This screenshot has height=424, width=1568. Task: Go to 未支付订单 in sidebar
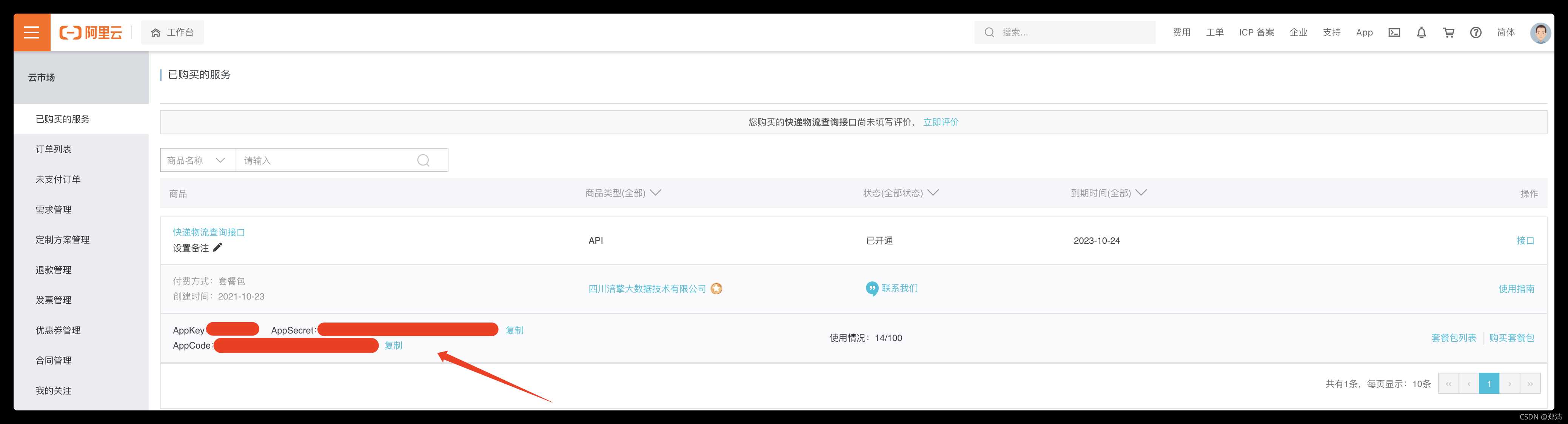click(x=81, y=180)
